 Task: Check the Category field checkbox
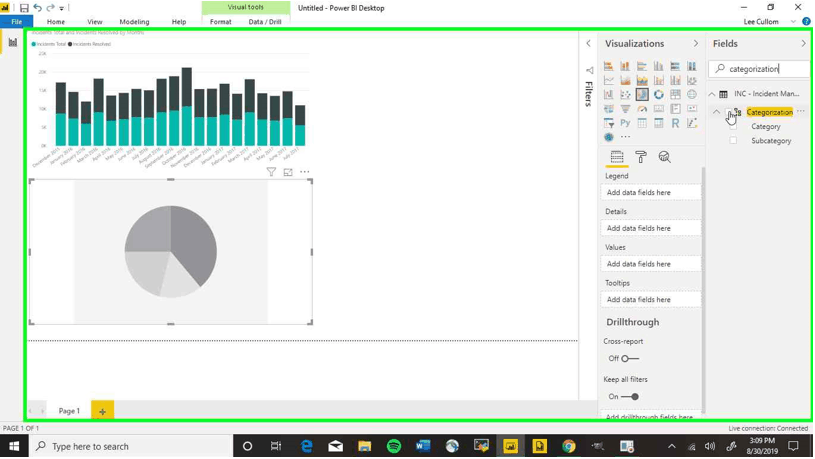pyautogui.click(x=733, y=126)
